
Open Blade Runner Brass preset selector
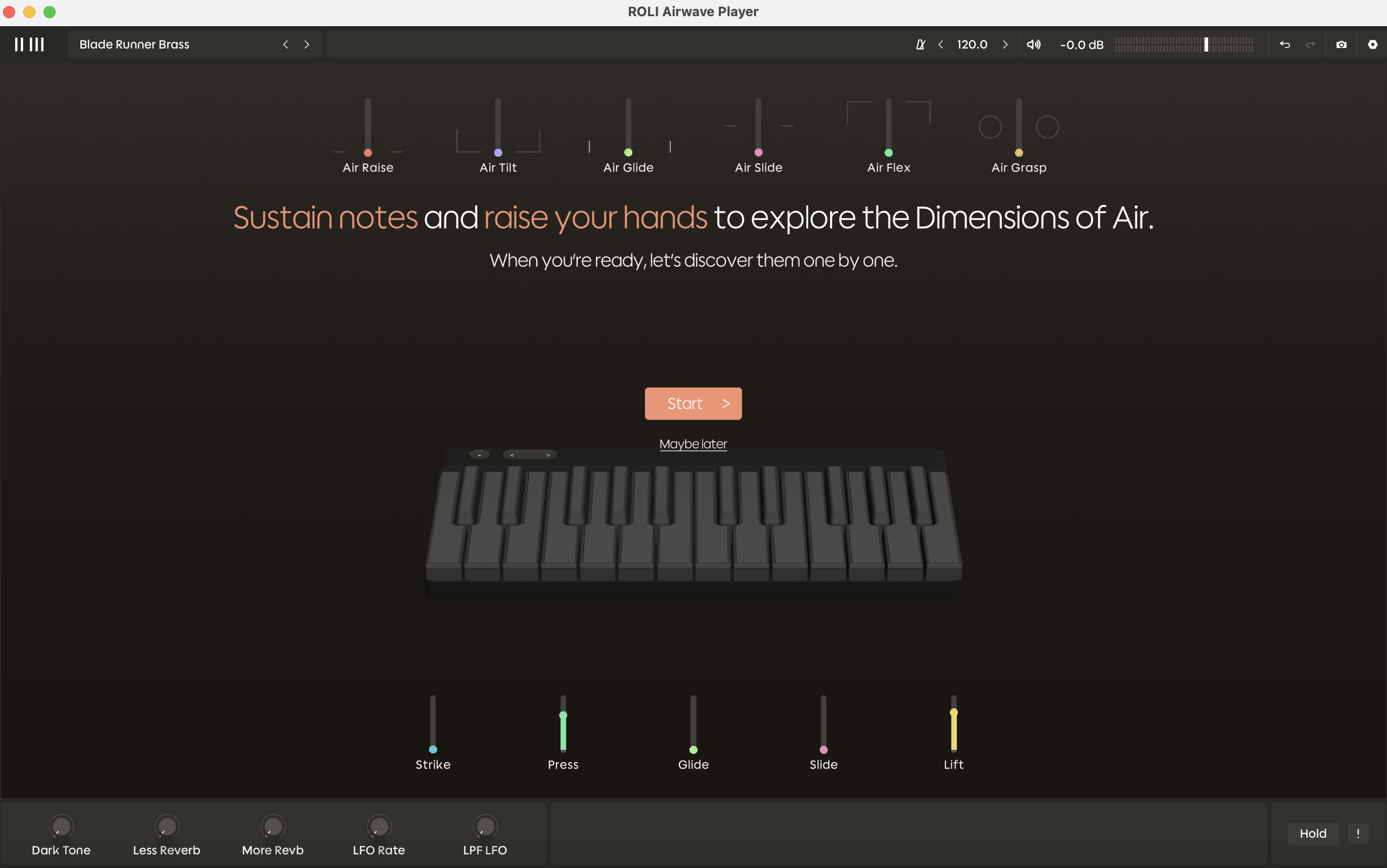[134, 44]
